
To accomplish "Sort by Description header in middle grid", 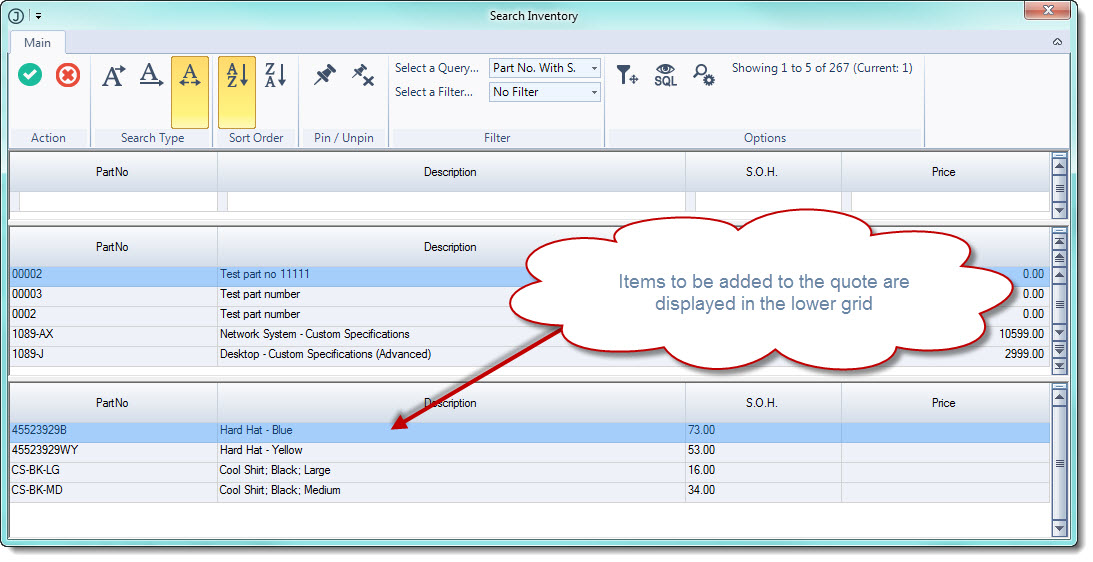I will coord(450,247).
